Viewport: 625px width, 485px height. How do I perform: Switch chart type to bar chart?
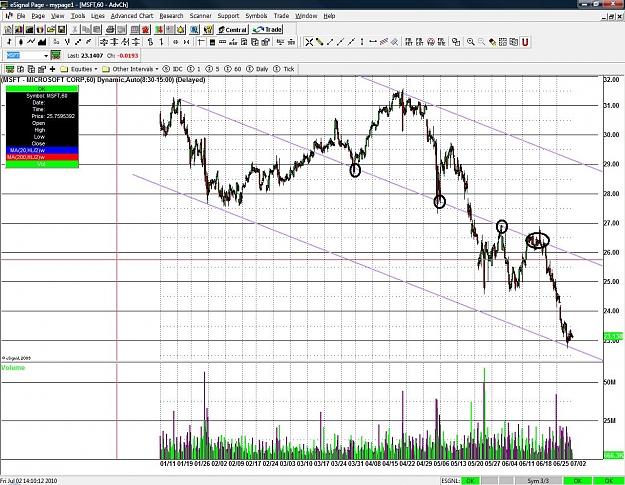[9, 42]
